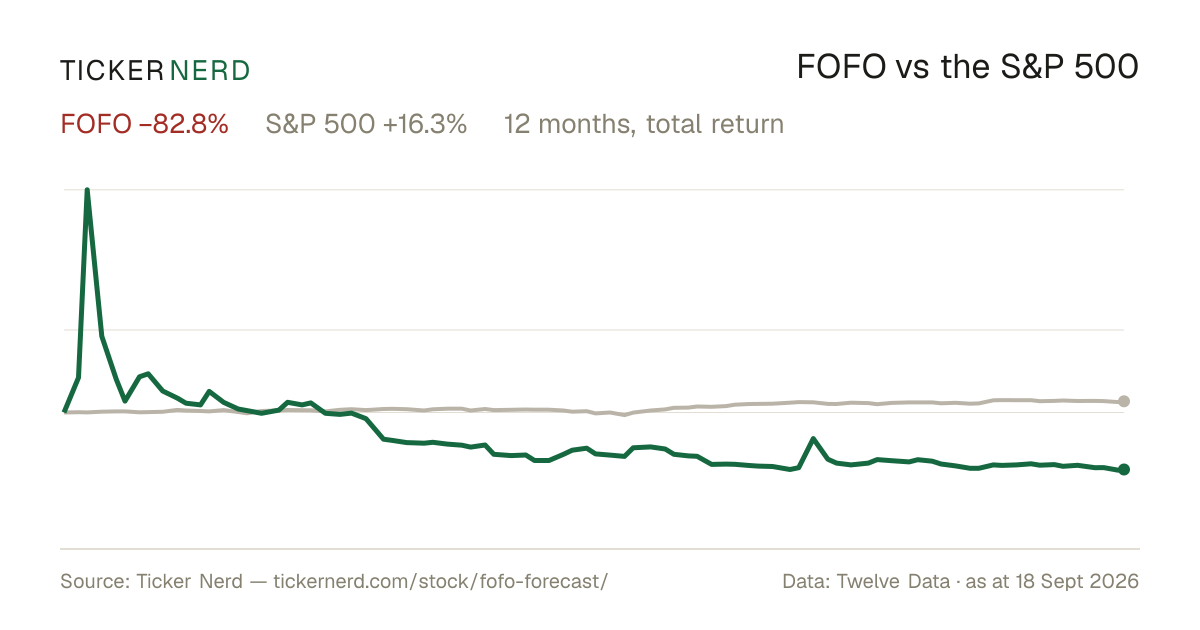Click the TICKER word in logo

(x=112, y=70)
